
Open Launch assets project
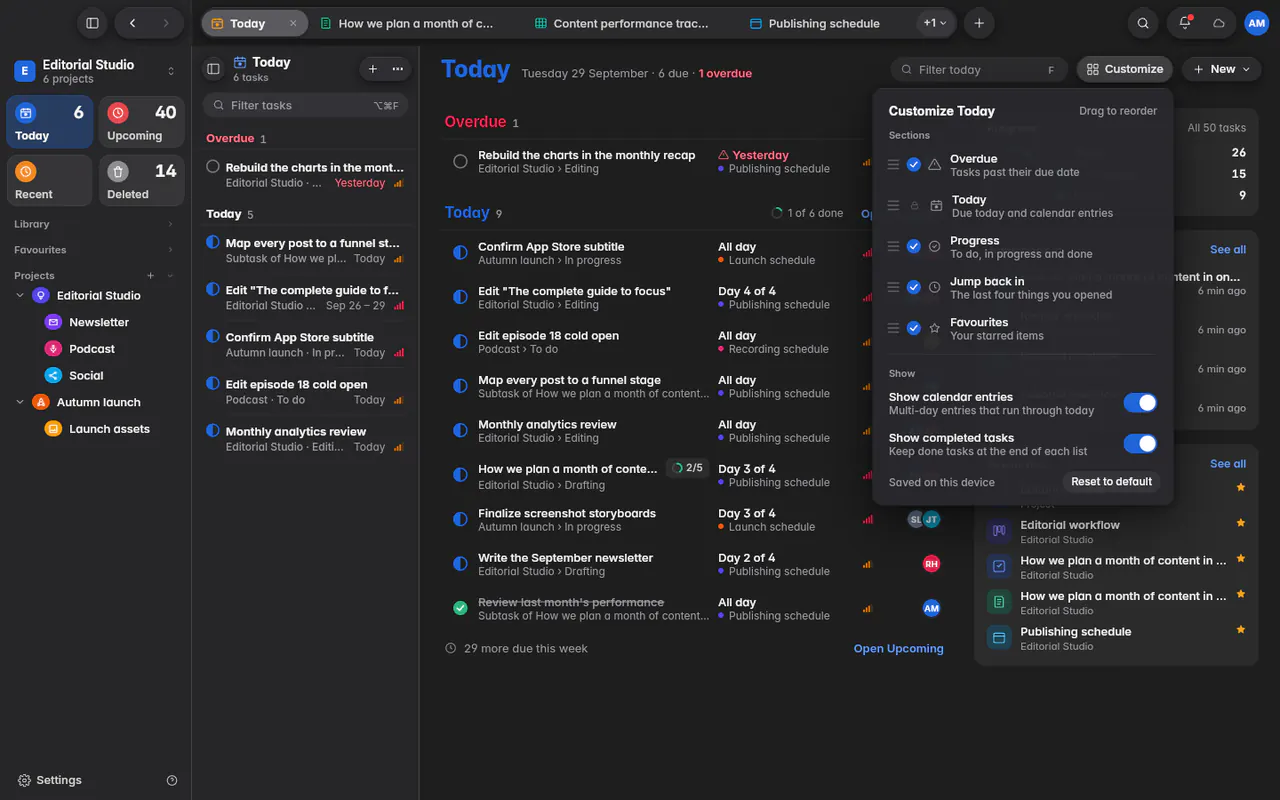(x=109, y=429)
